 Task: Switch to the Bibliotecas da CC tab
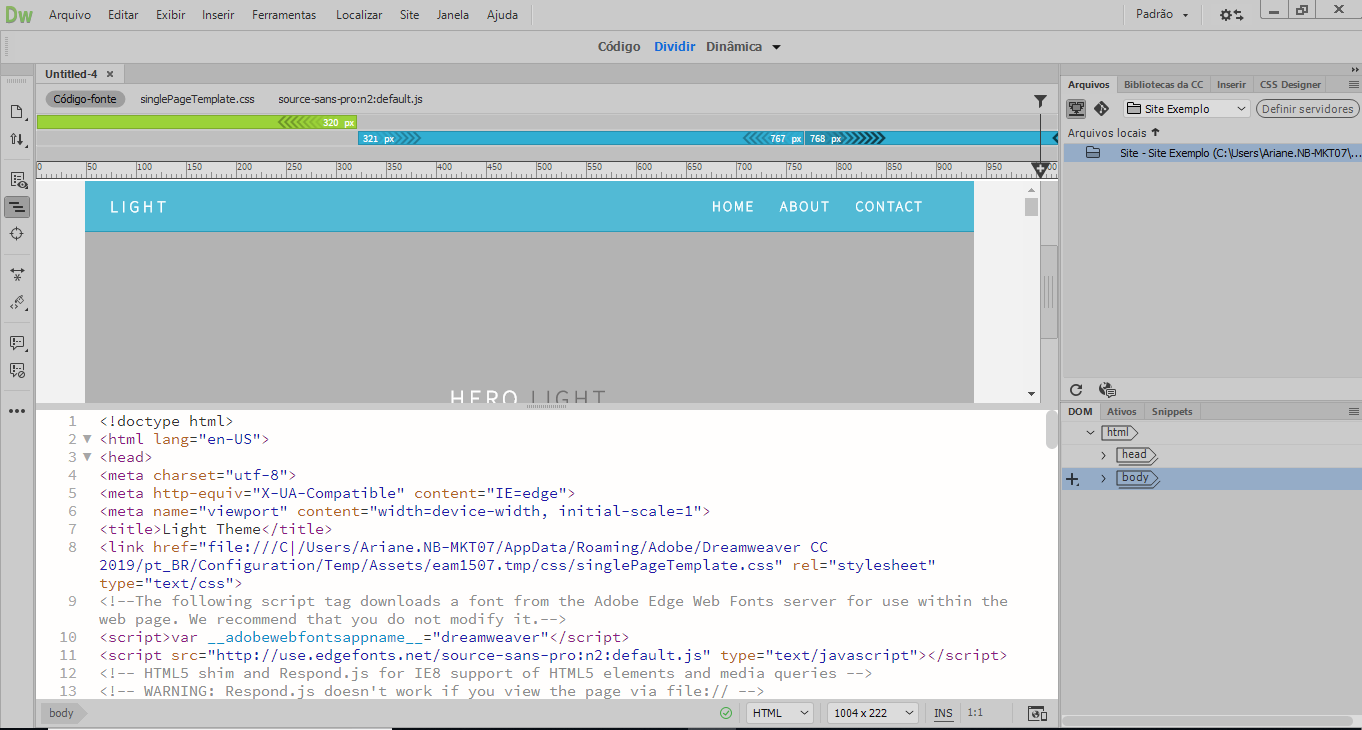point(1163,85)
